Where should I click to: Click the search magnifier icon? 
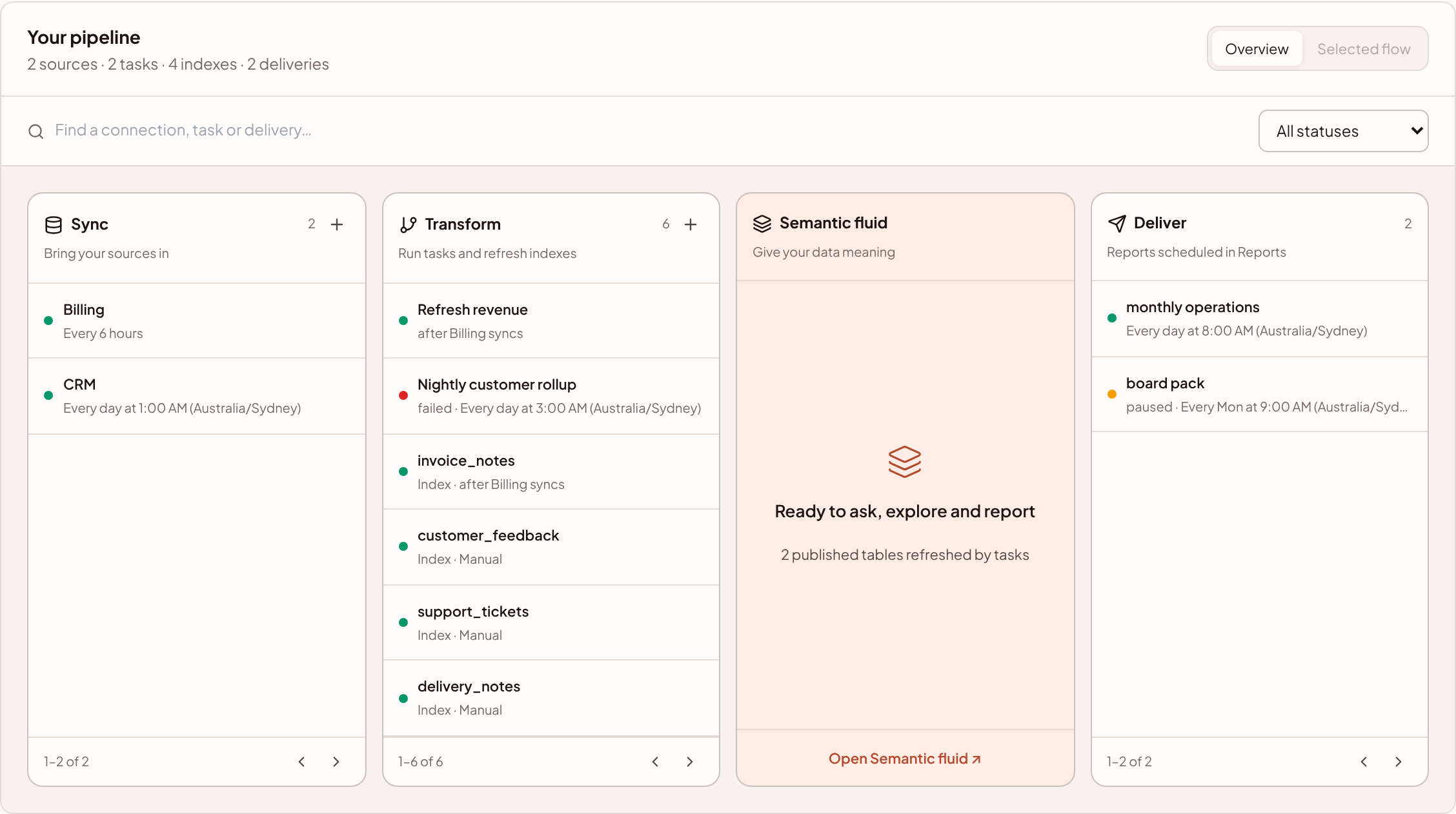tap(36, 132)
